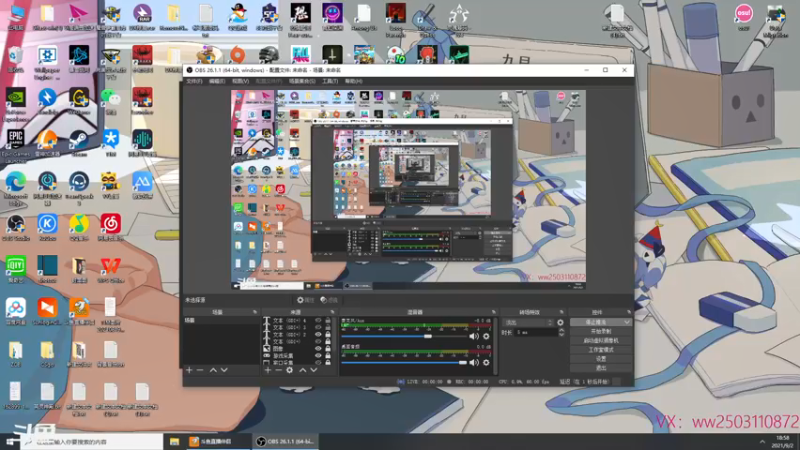Add a new scene with the plus icon in 场景 panel

pos(189,370)
